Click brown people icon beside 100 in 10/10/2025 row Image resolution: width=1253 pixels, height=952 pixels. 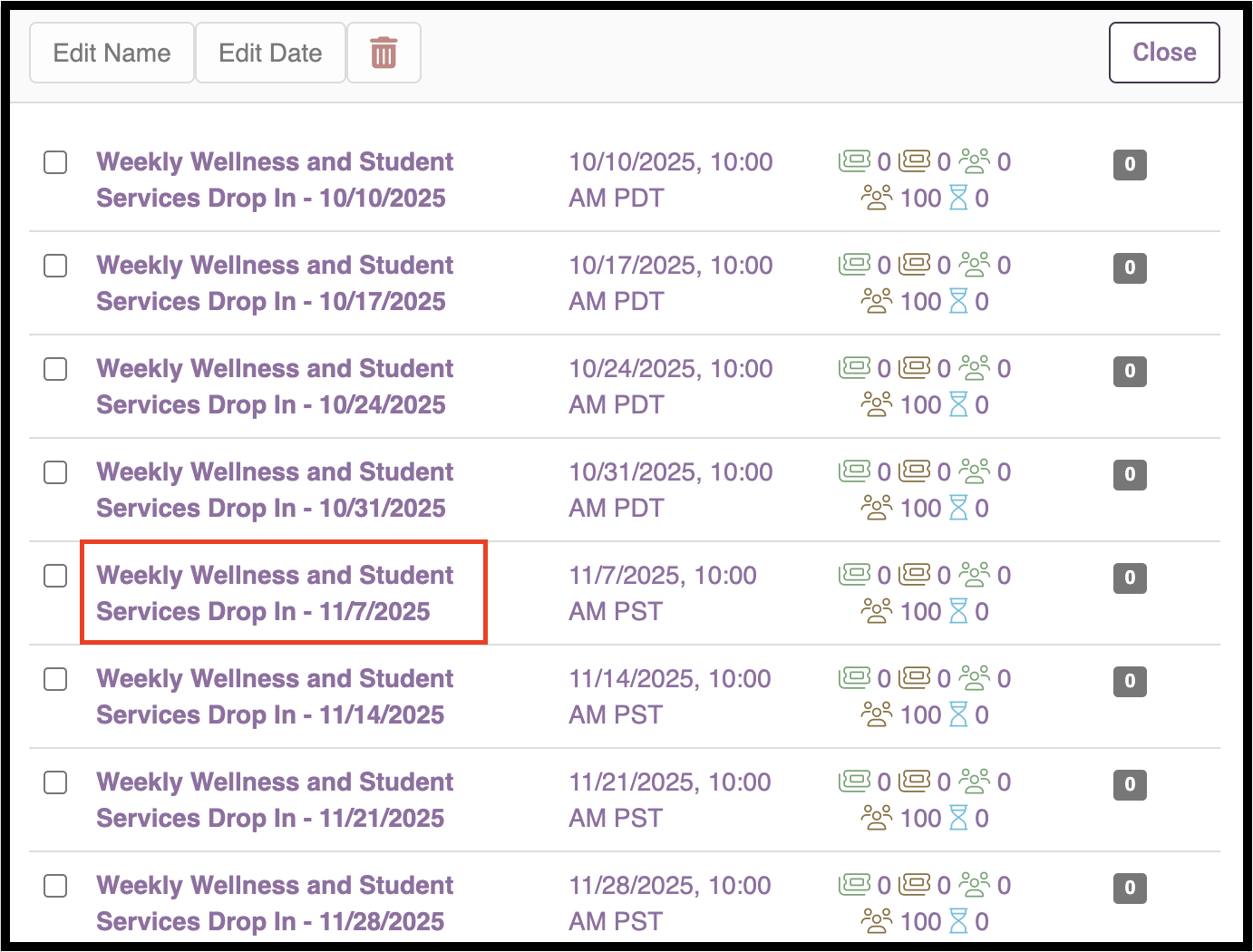point(877,198)
